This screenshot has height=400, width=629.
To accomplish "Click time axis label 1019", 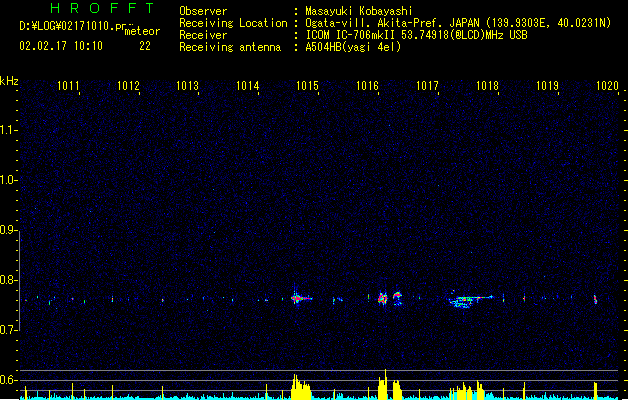I will [547, 86].
